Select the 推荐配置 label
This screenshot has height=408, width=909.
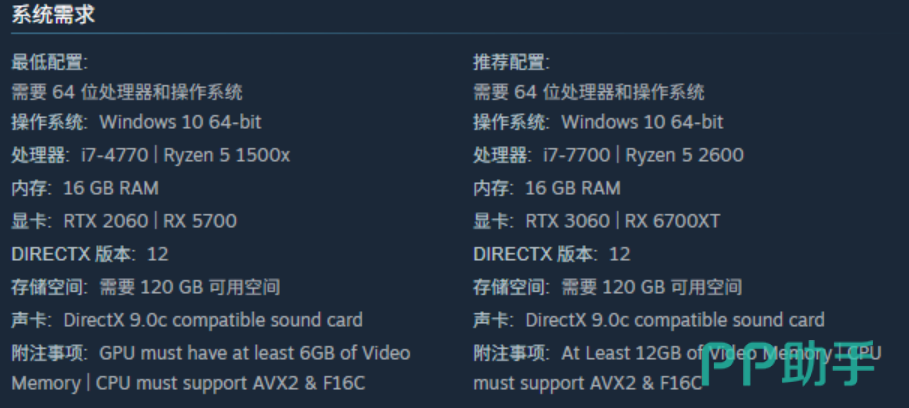[x=512, y=62]
